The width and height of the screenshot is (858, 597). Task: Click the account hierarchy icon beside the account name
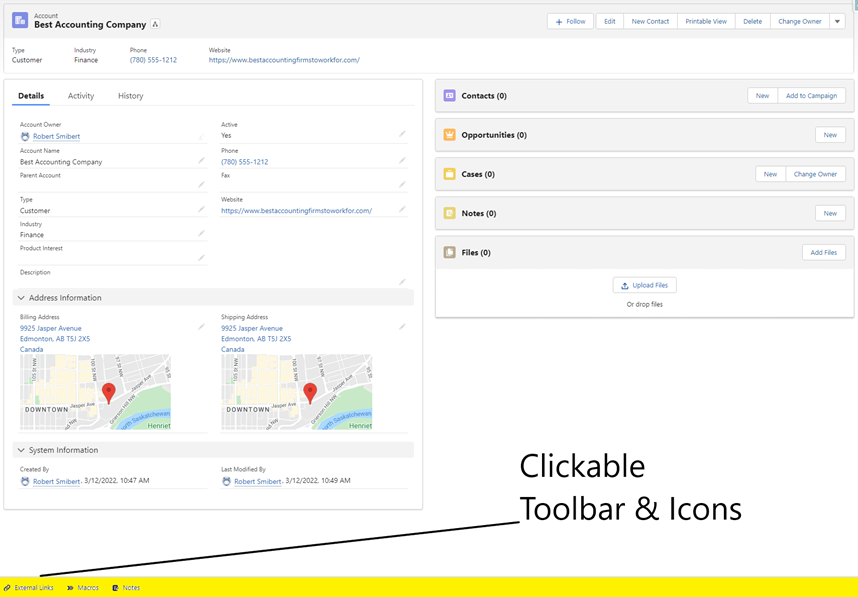155,24
